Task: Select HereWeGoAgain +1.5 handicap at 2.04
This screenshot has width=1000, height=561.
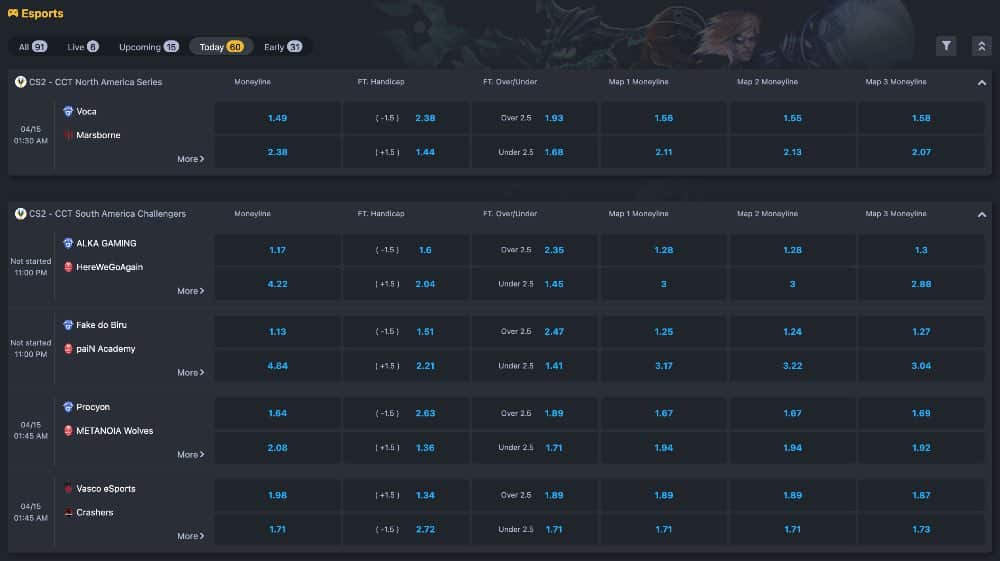Action: tap(406, 284)
